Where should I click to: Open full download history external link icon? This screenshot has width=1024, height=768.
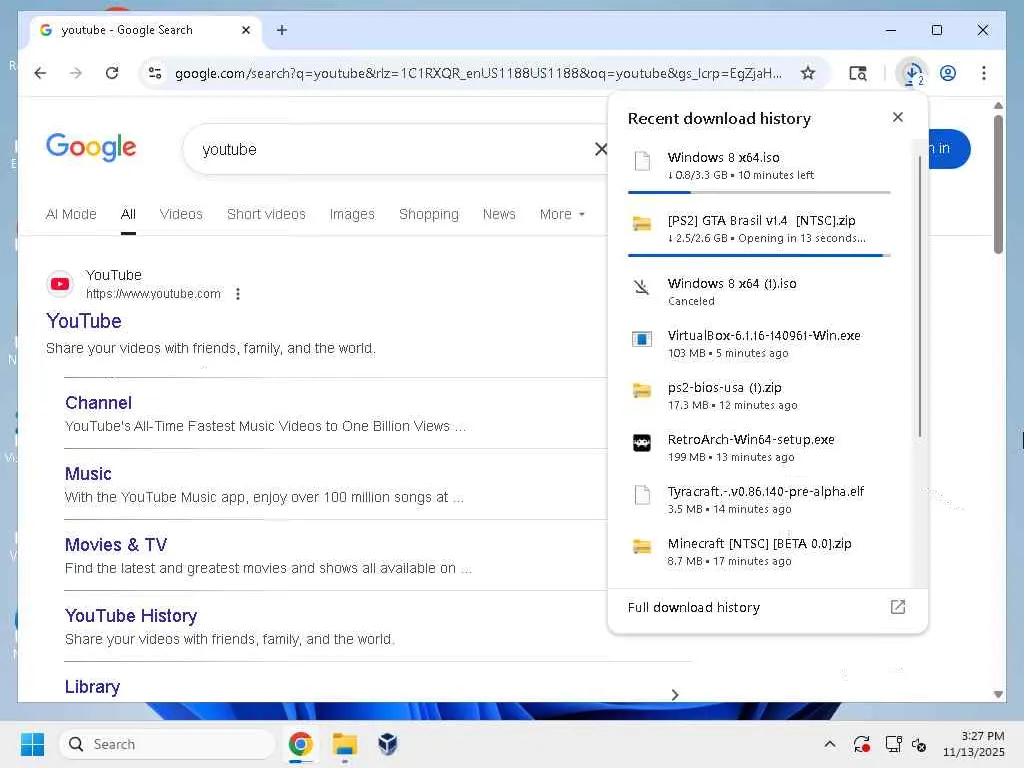click(898, 607)
